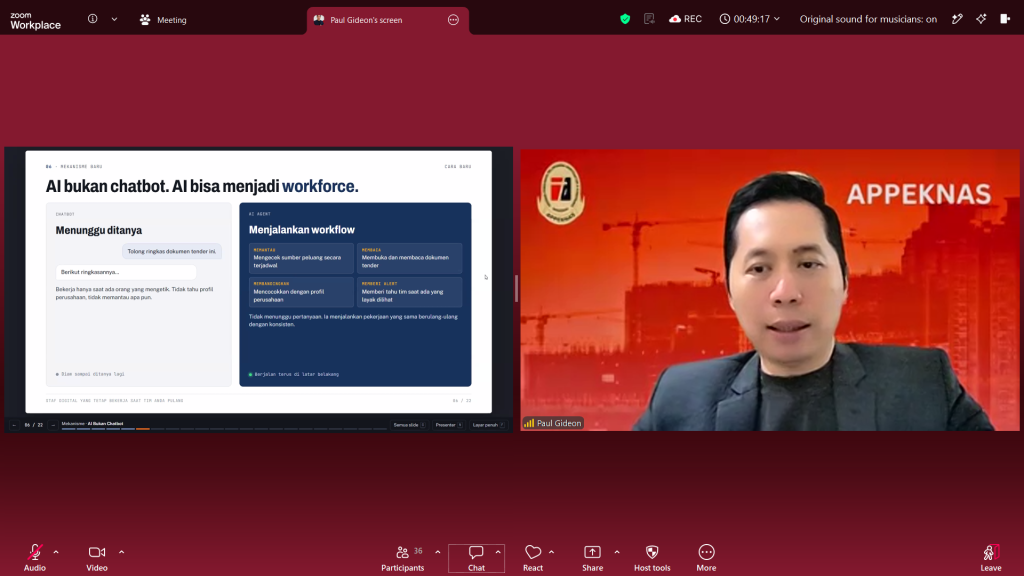
Task: Toggle the Video camera button
Action: point(97,558)
